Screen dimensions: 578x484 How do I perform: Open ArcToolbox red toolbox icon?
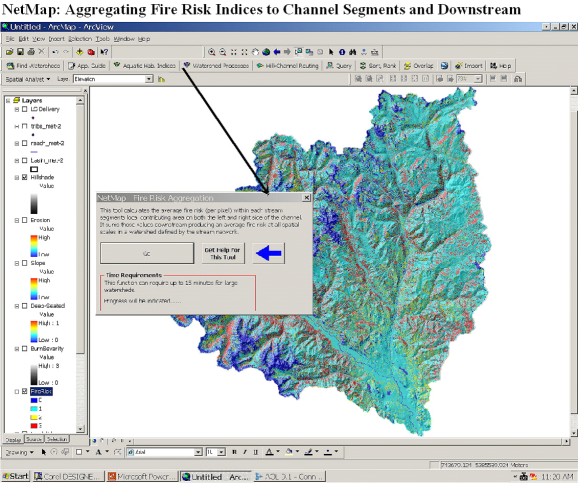(x=91, y=52)
